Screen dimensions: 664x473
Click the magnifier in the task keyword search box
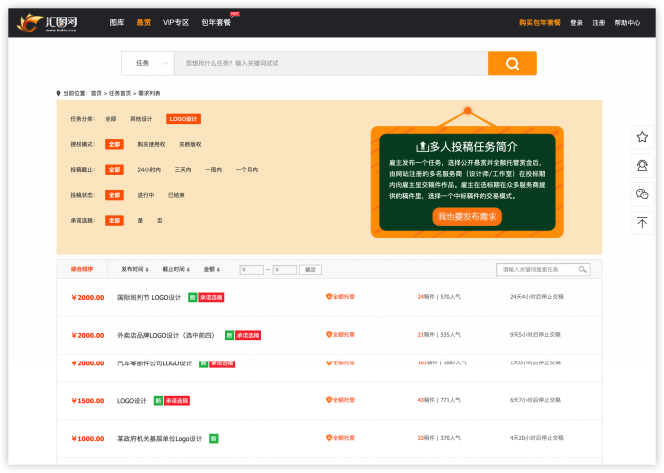(x=582, y=269)
